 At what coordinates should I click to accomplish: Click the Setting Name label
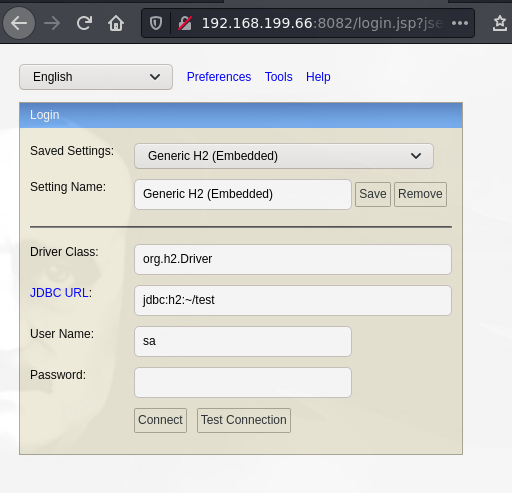[68, 187]
